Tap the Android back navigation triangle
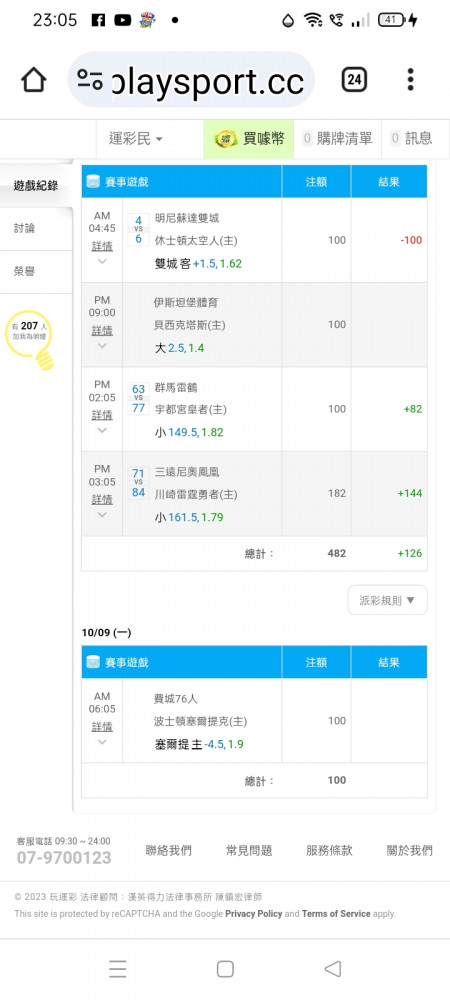450x1000 pixels. tap(332, 969)
